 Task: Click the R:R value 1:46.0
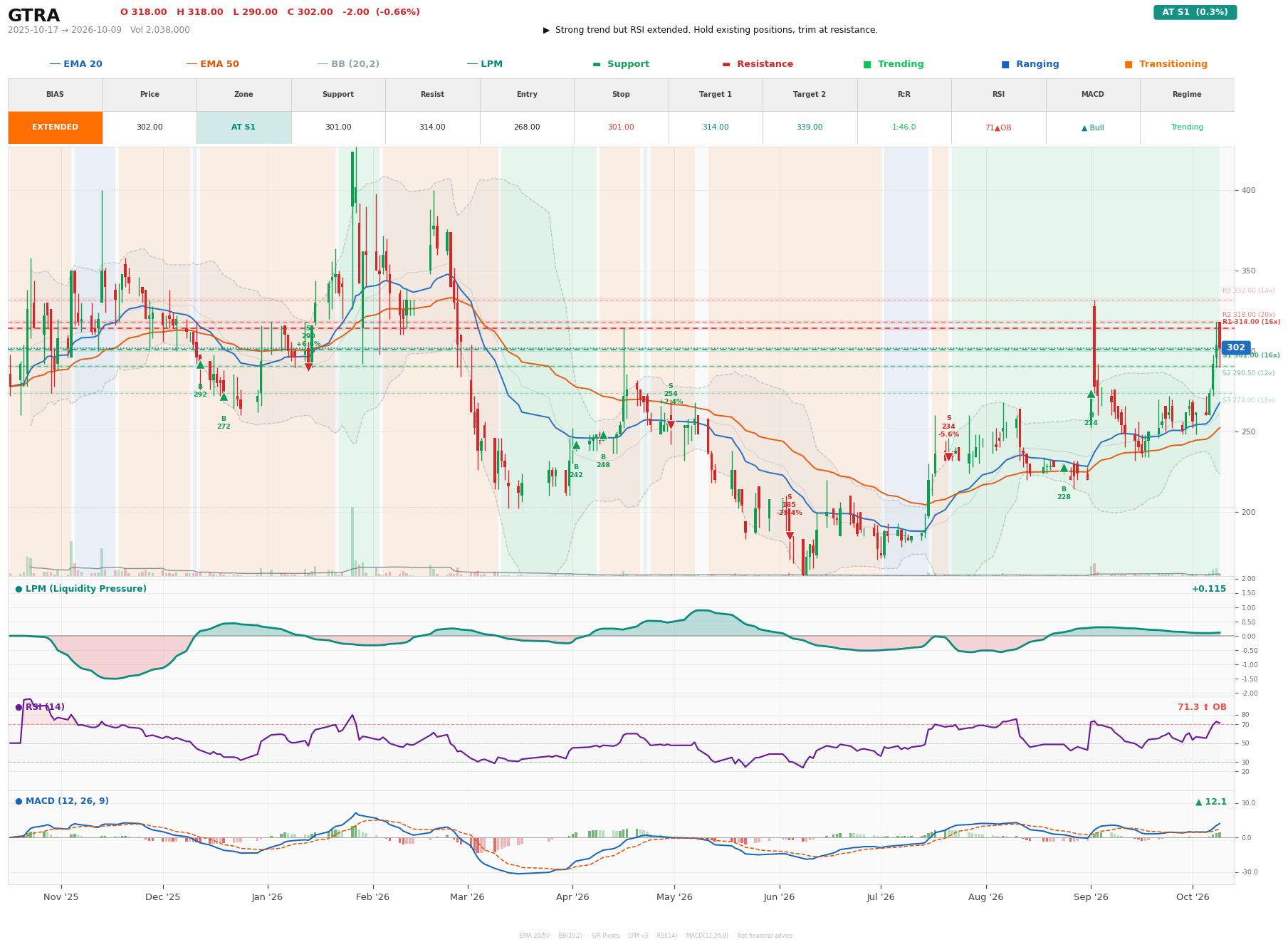(904, 127)
